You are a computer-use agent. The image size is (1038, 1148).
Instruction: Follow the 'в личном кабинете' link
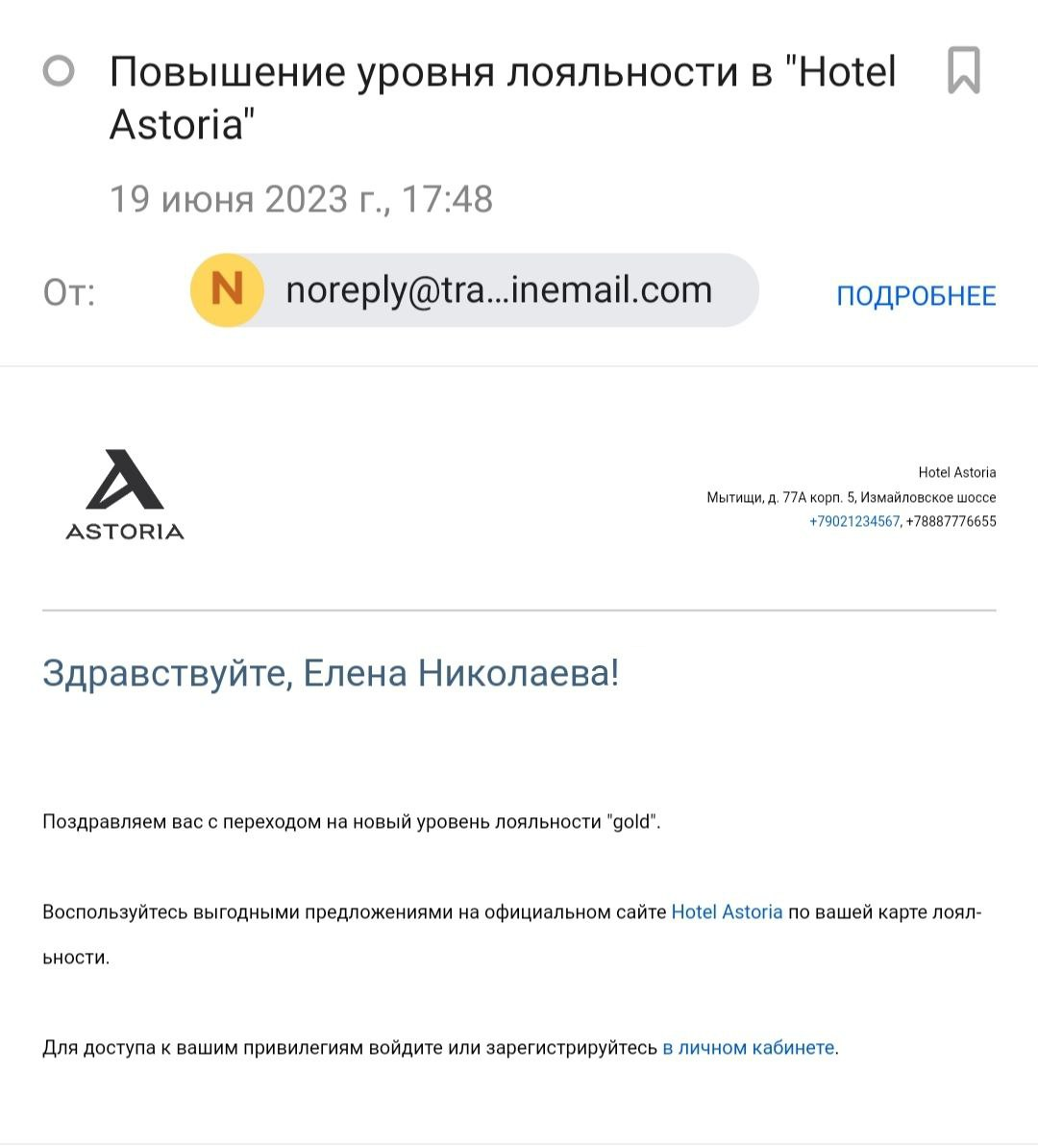748,1048
